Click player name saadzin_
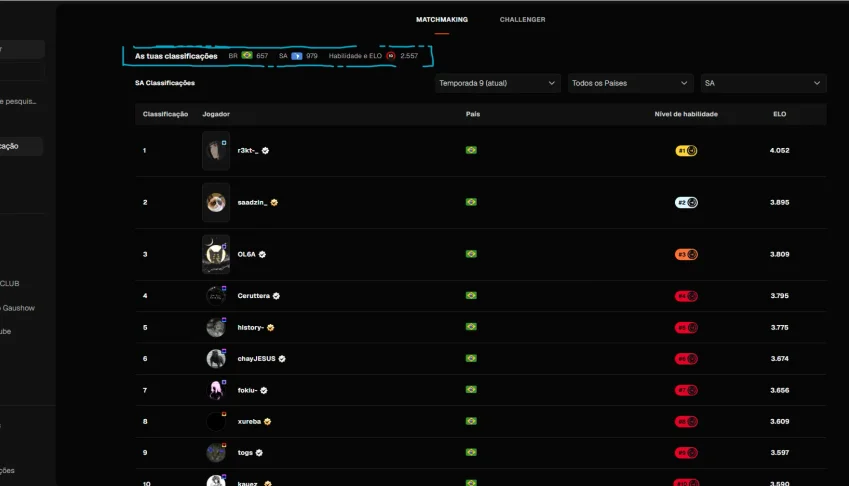The height and width of the screenshot is (486, 849). 252,202
